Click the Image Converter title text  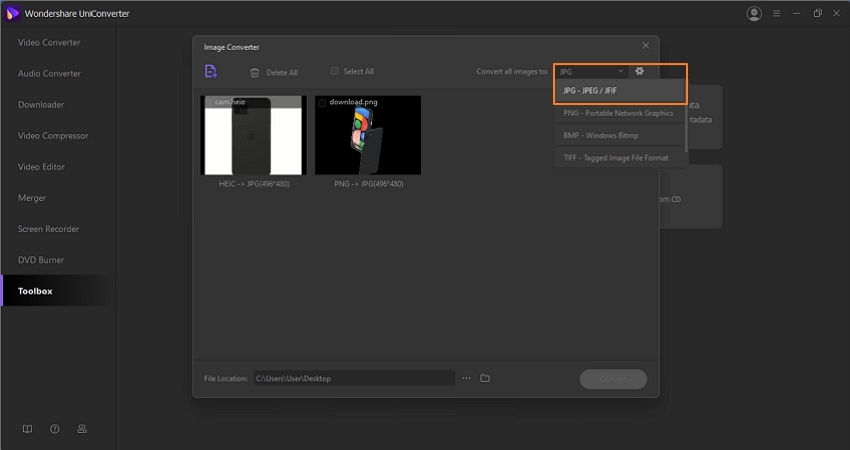coord(231,47)
